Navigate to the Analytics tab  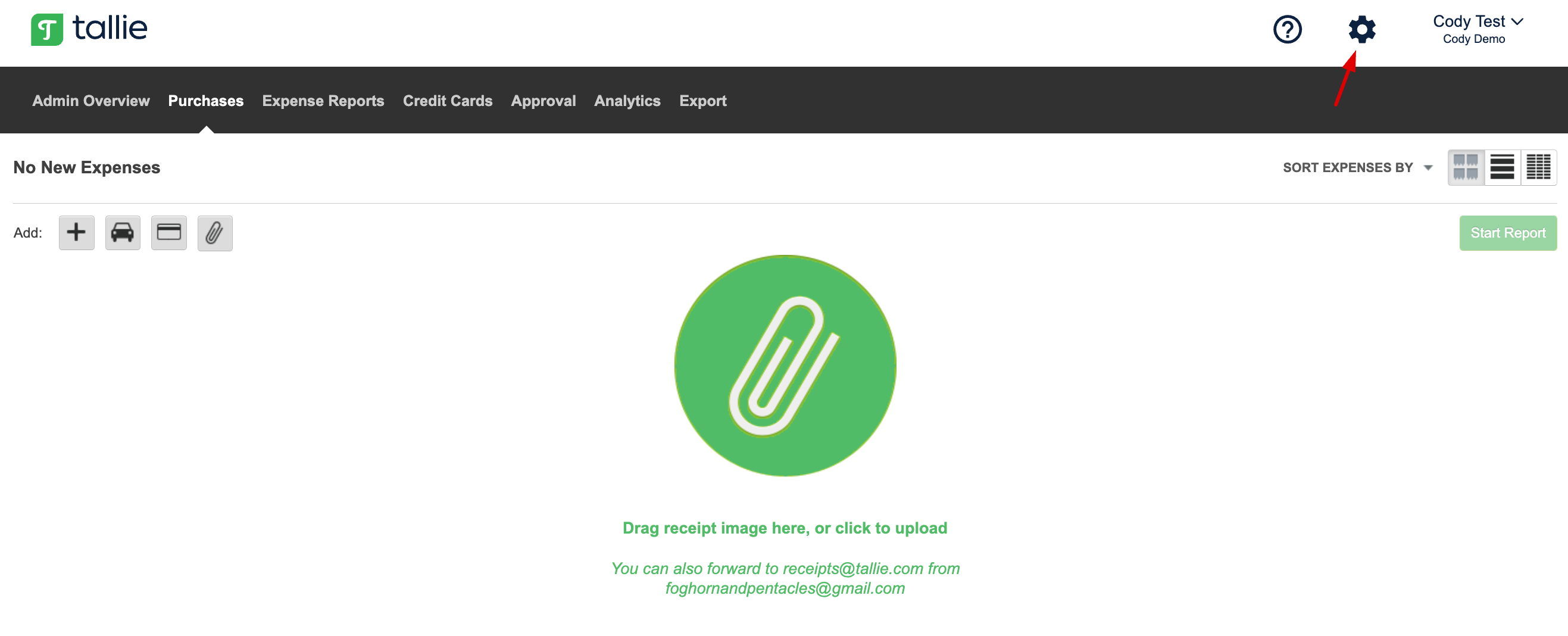[x=627, y=101]
